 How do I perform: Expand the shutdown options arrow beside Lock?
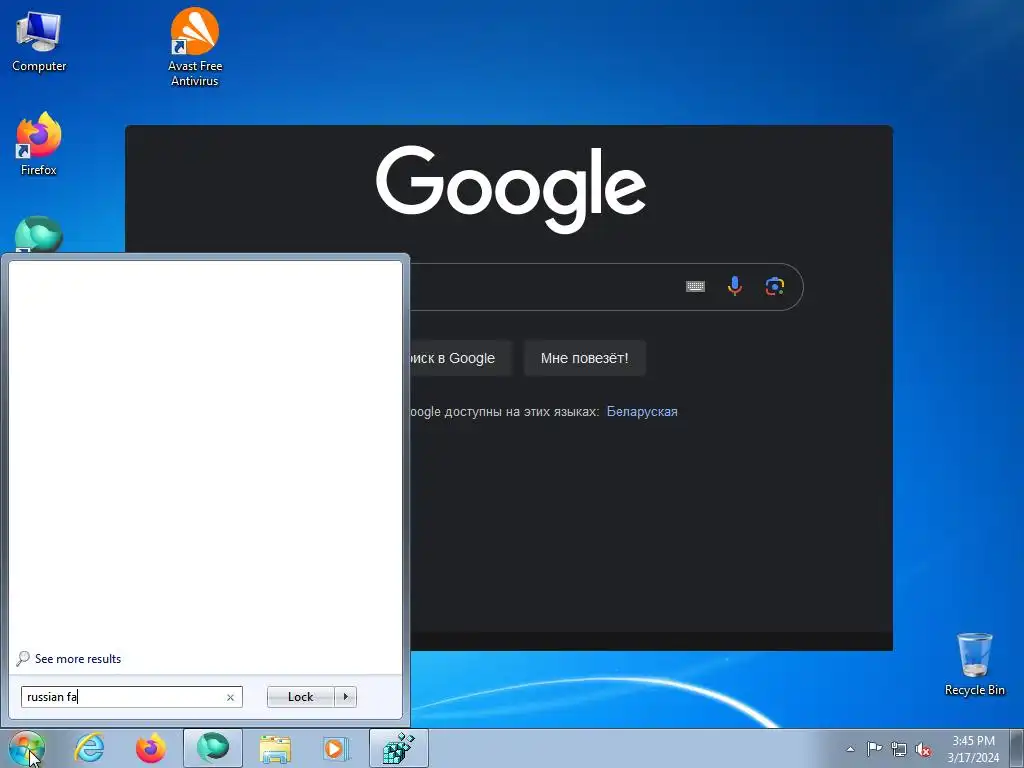(345, 697)
